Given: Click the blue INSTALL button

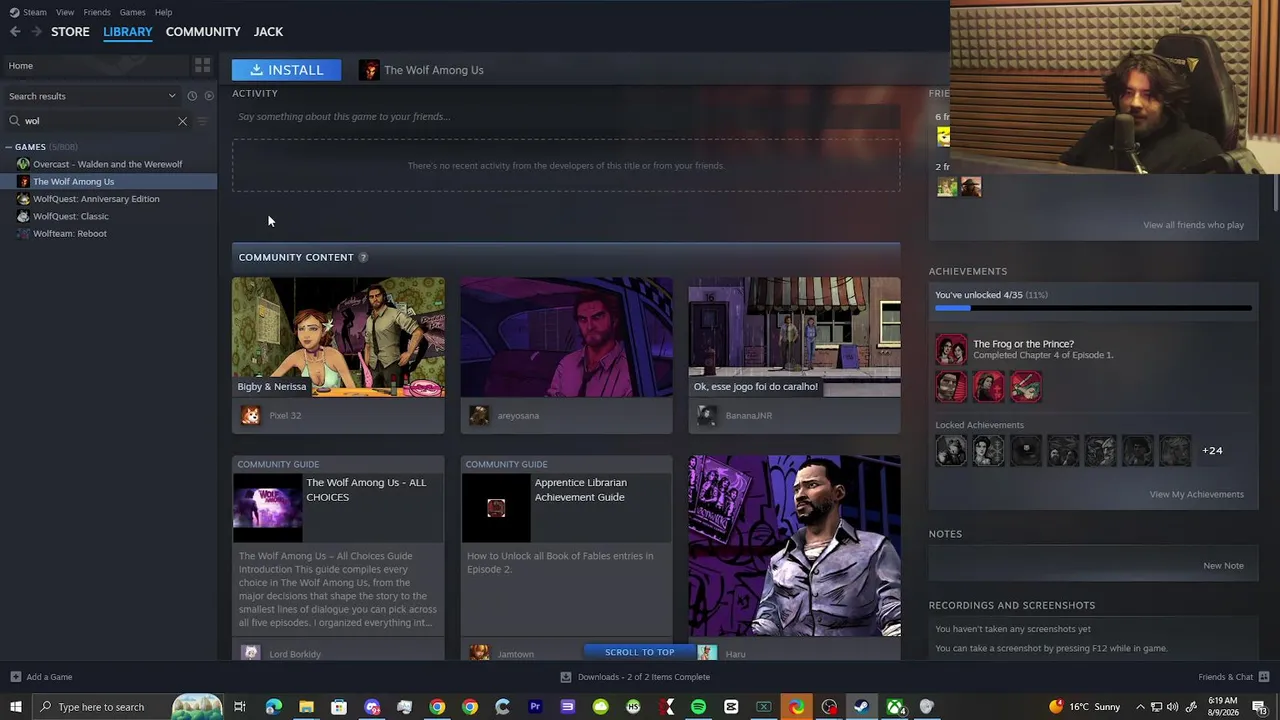Looking at the screenshot, I should click(286, 70).
